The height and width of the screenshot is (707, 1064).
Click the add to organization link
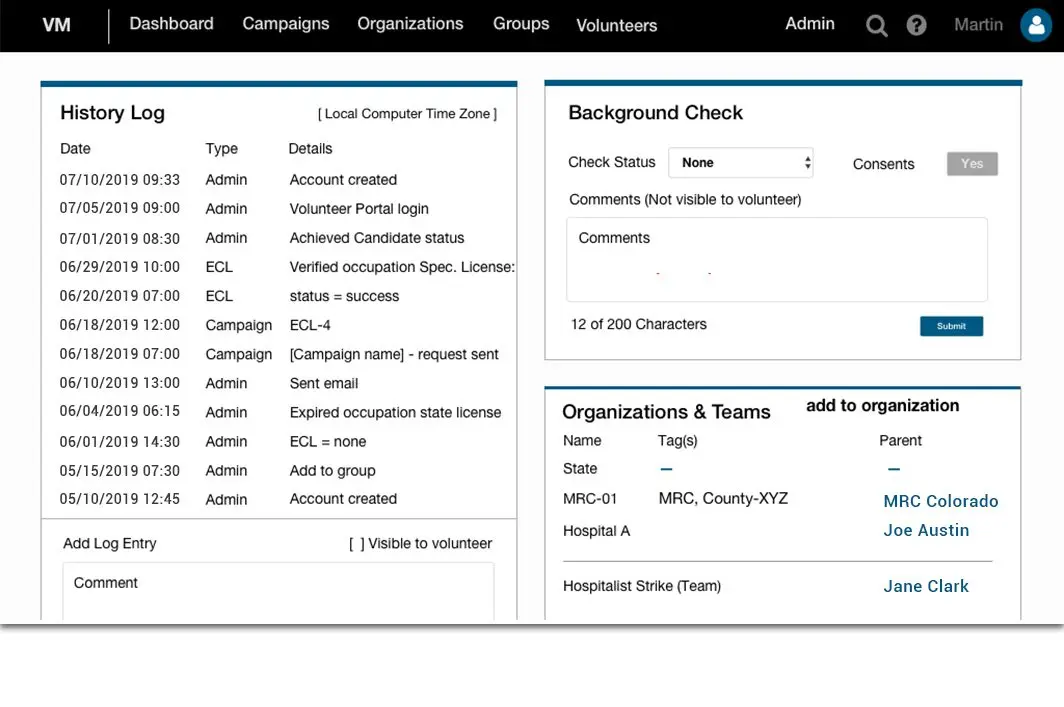pos(882,406)
